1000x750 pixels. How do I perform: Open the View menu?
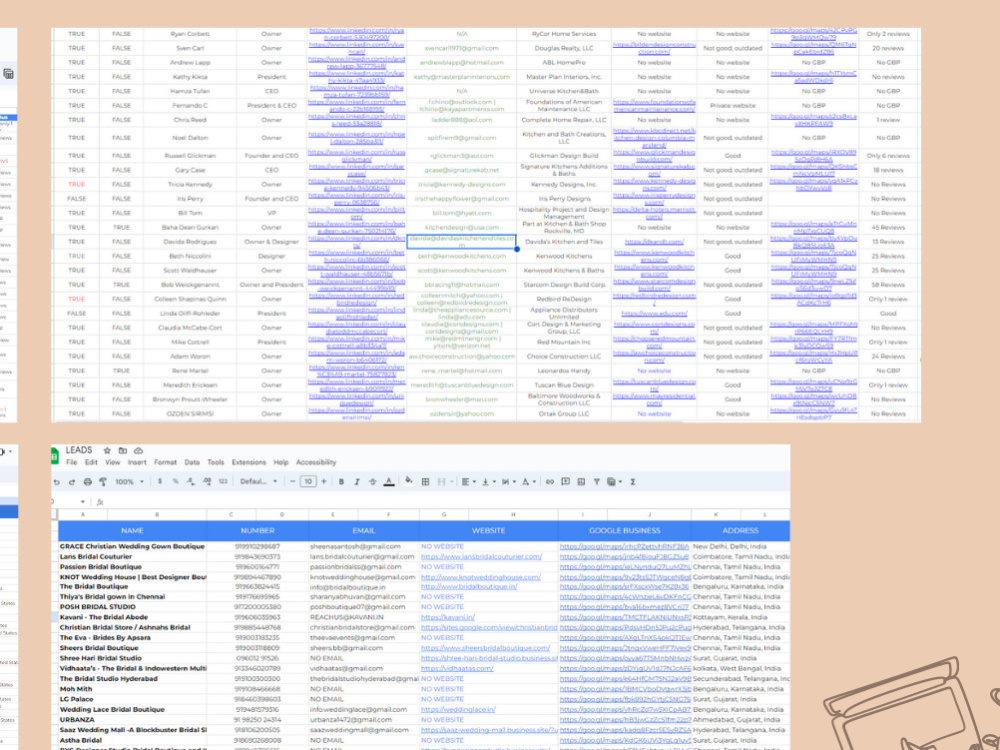(113, 462)
